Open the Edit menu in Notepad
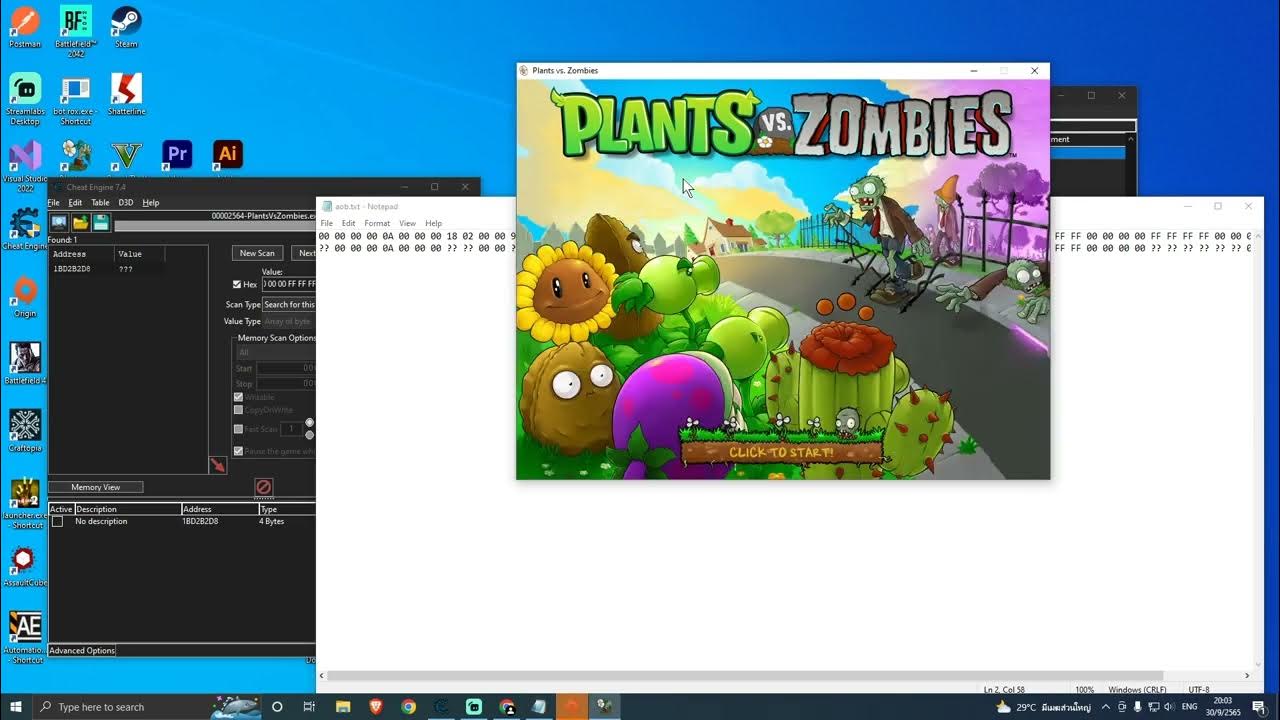 click(348, 223)
